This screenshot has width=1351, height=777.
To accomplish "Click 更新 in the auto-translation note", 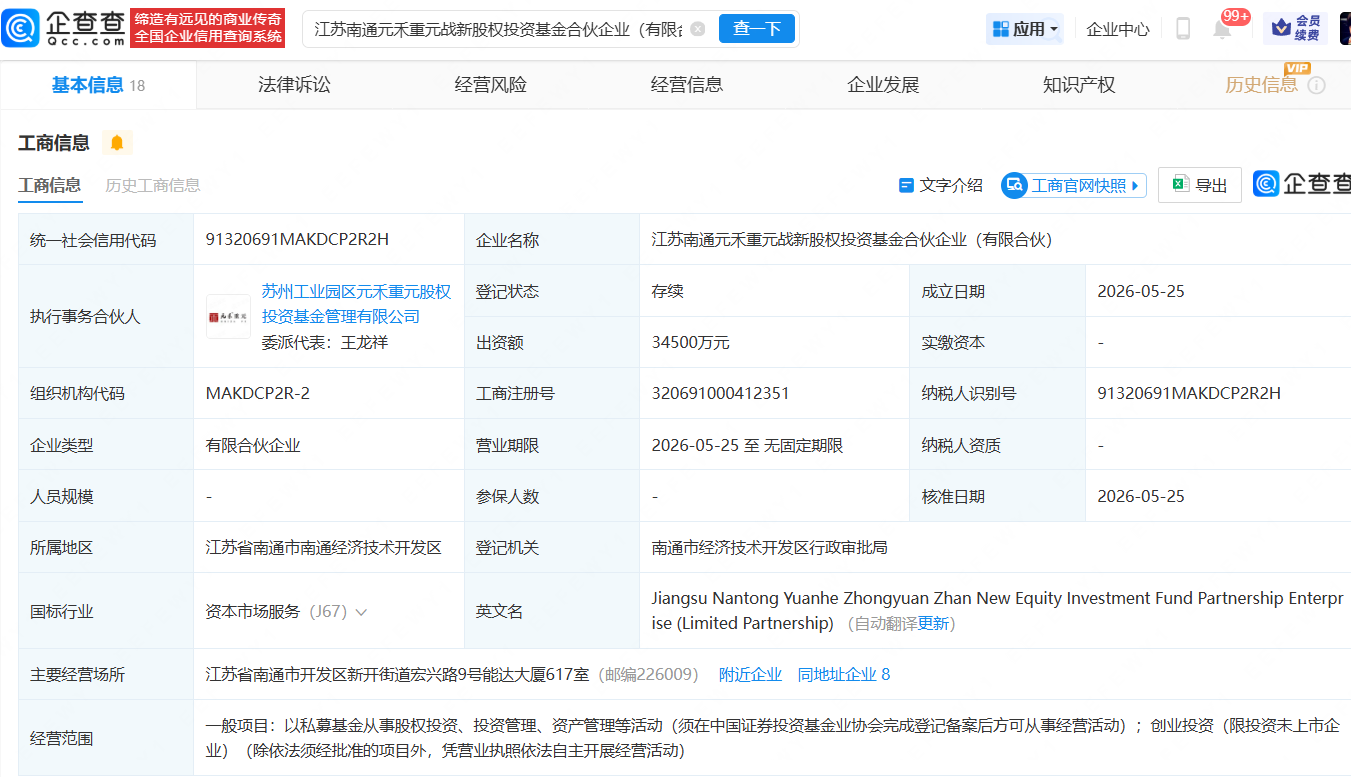I will click(934, 623).
